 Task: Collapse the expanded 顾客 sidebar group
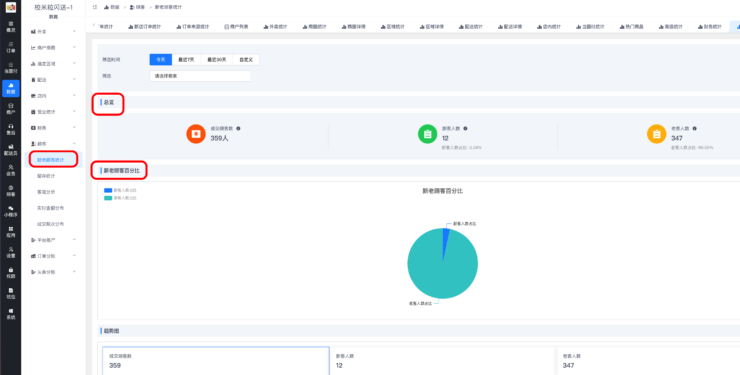coord(53,143)
